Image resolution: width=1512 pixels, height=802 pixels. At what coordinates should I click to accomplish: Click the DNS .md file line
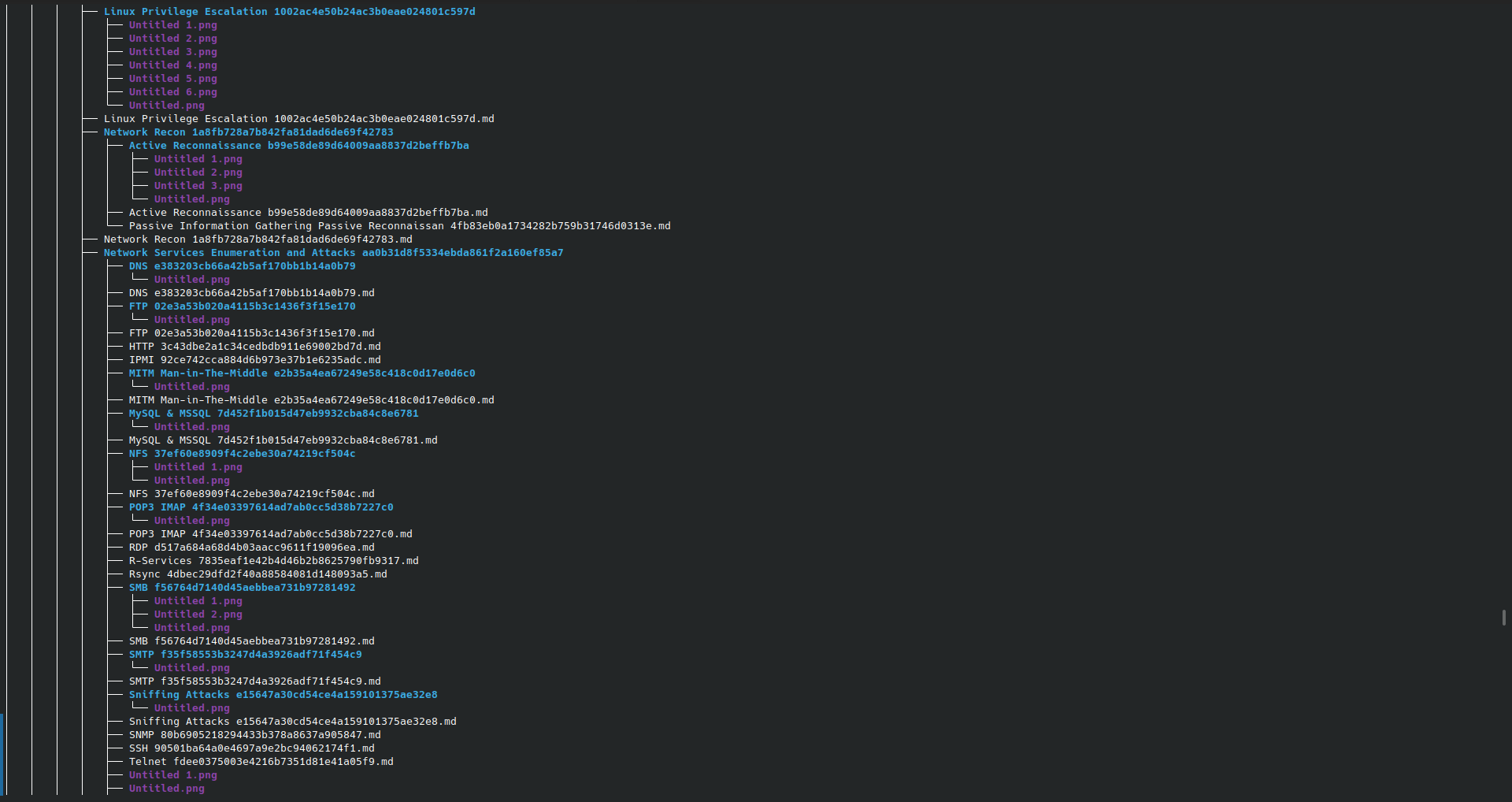[x=252, y=293]
